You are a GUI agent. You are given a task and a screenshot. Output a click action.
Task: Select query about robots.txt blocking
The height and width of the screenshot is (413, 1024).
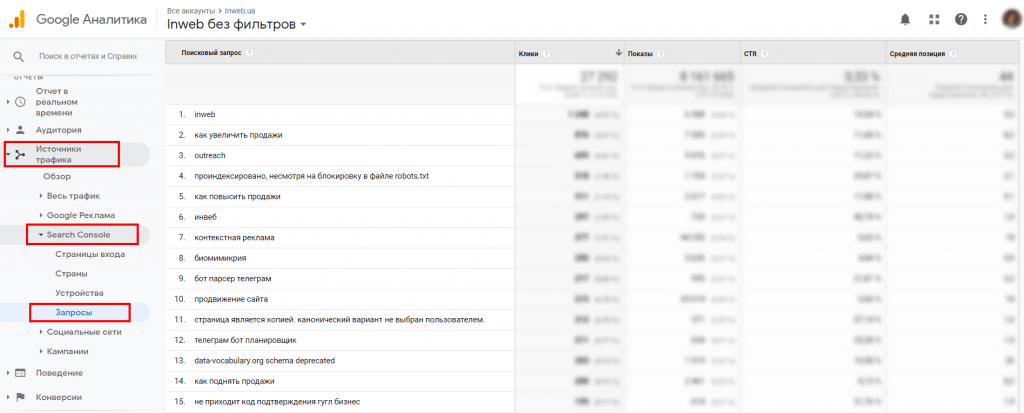312,176
